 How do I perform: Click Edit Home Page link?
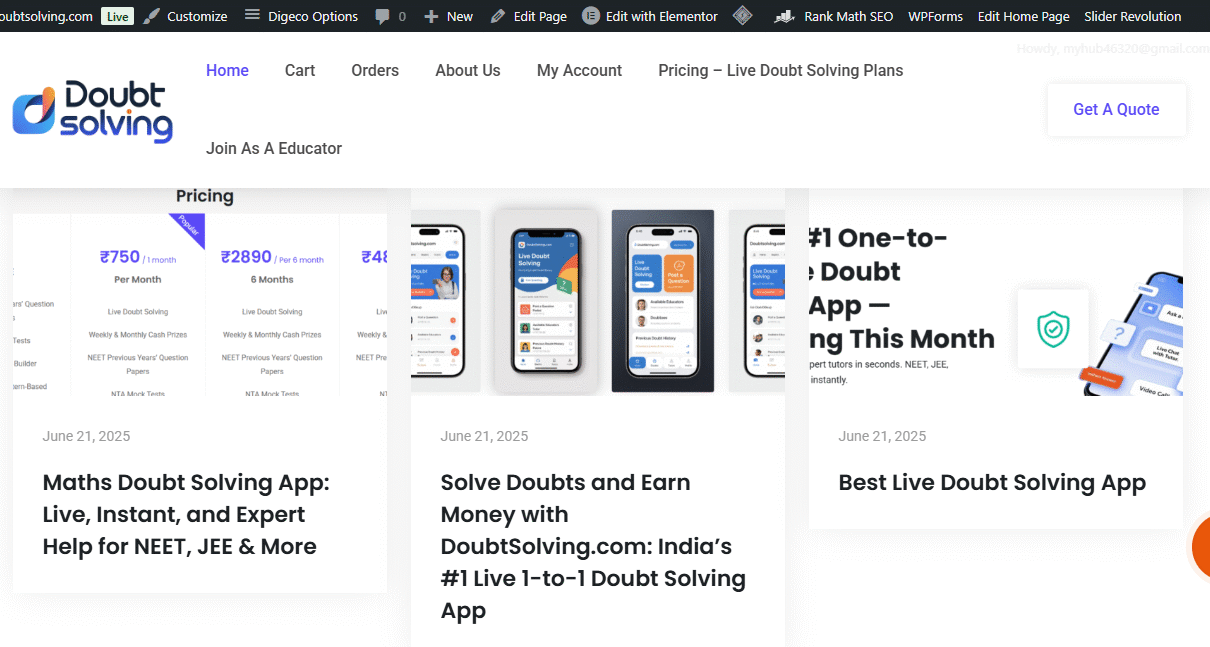coord(1023,16)
